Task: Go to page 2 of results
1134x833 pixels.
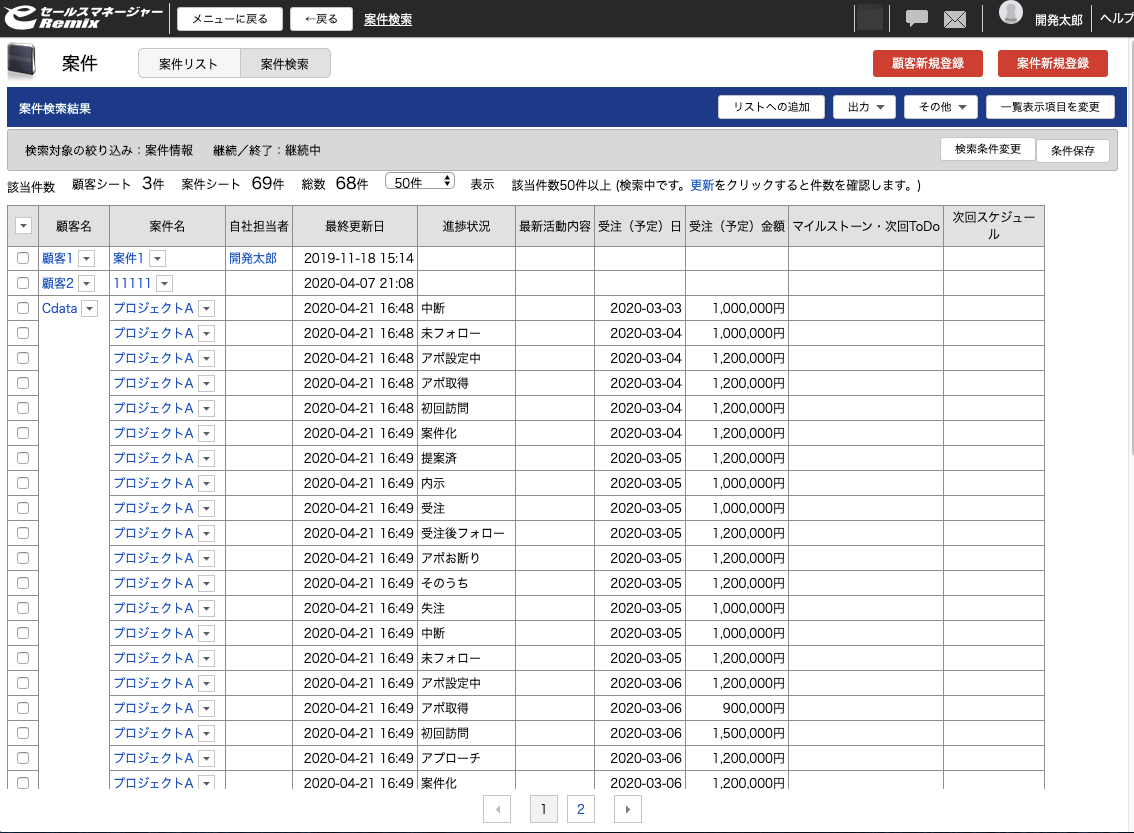Action: tap(580, 809)
